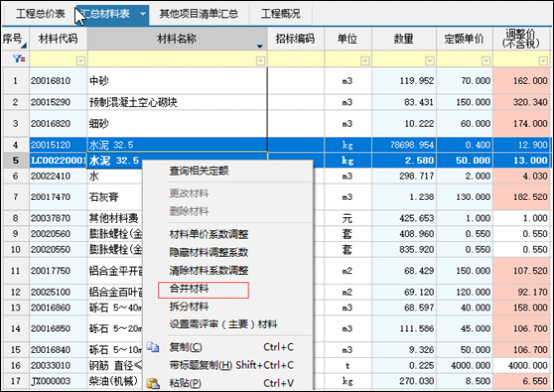Choose 拆分材料 from the context menu
554x392 pixels.
coord(189,306)
